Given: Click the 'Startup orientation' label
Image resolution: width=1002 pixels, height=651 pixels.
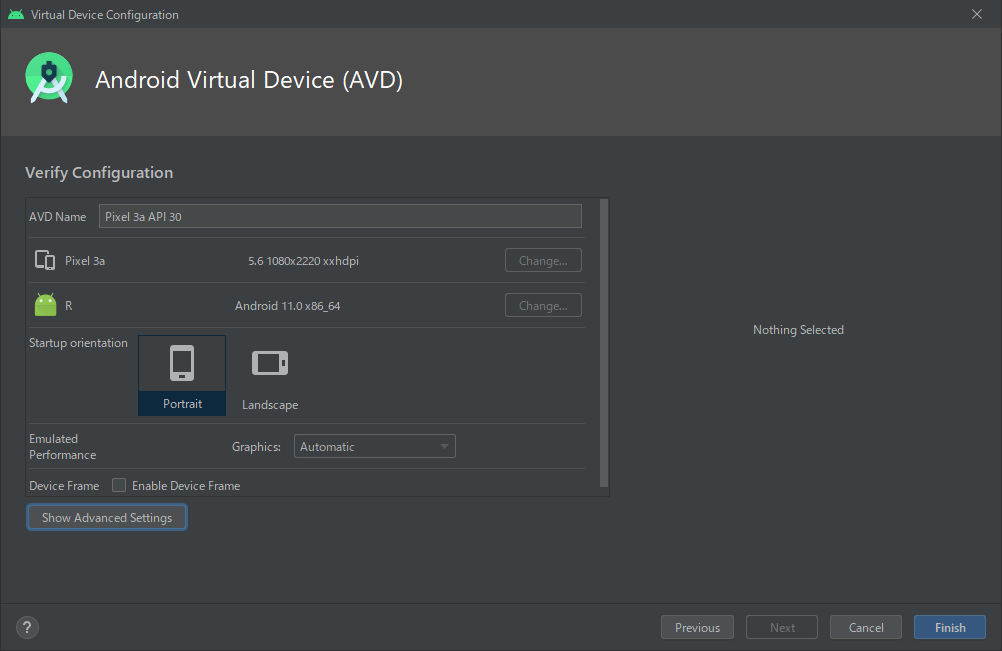Looking at the screenshot, I should click(x=78, y=343).
